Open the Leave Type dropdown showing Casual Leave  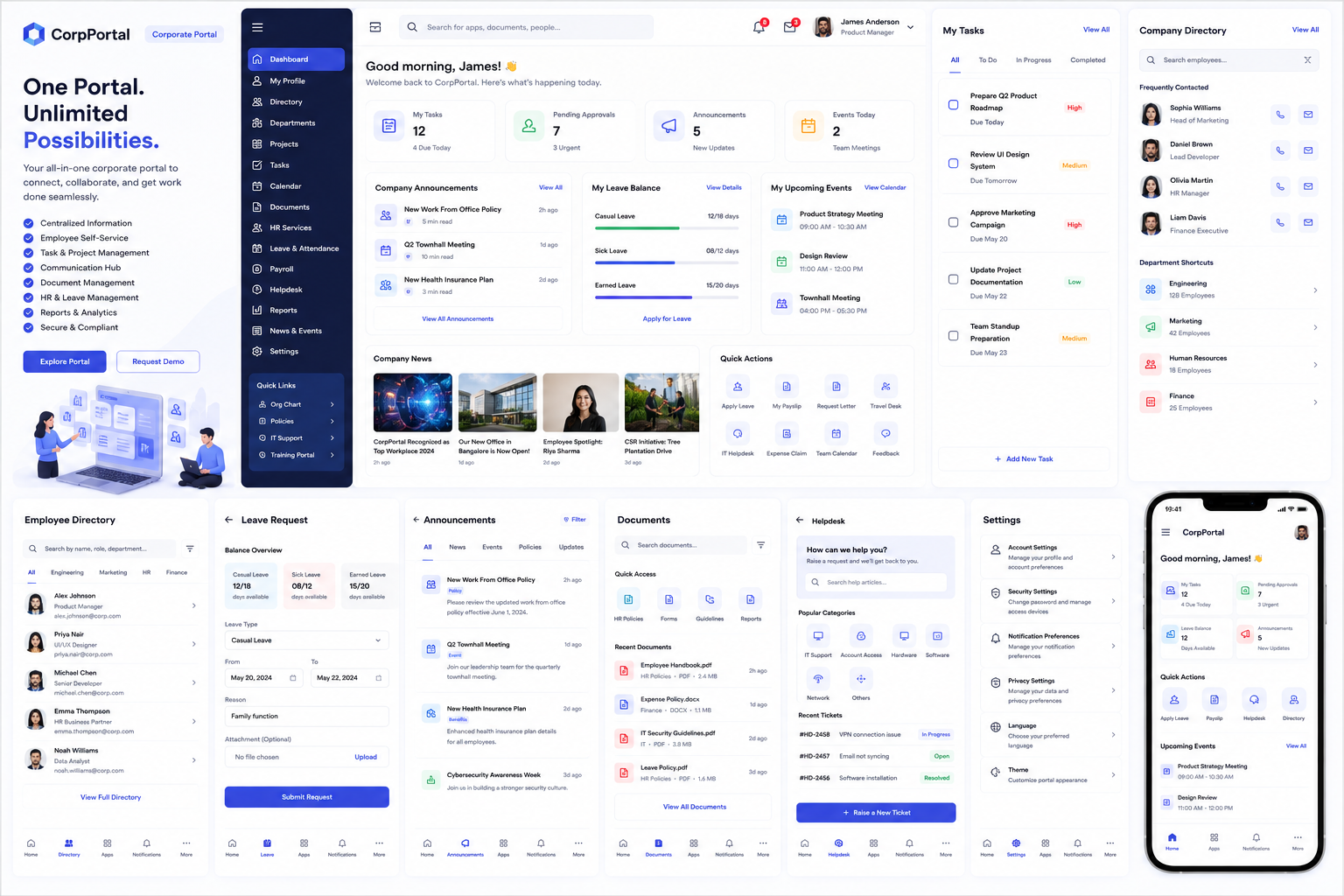click(307, 640)
